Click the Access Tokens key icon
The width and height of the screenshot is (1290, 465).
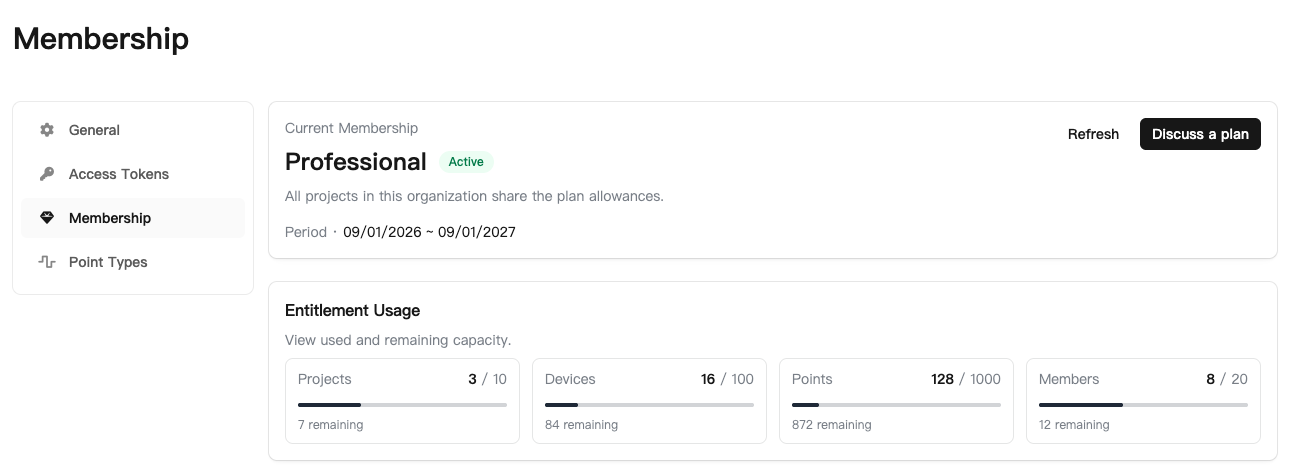point(46,174)
